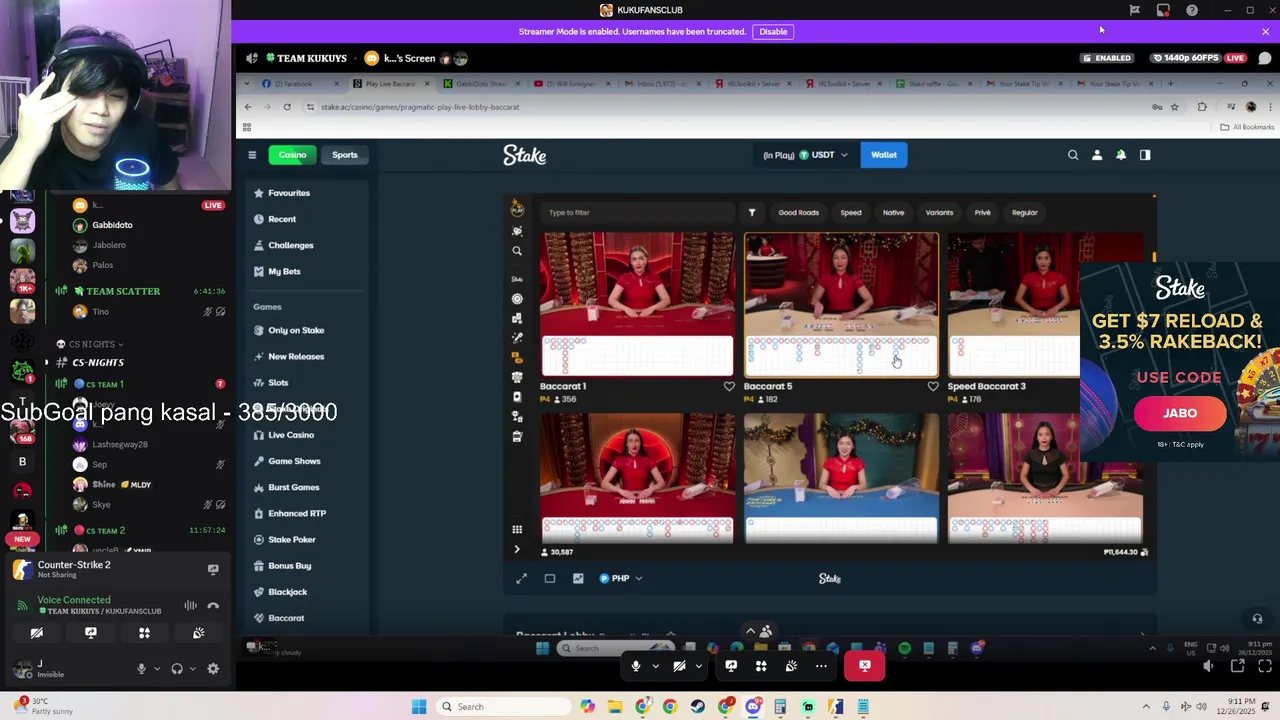Toggle Discord microphone mute in user panel
Image resolution: width=1280 pixels, height=720 pixels.
tap(141, 669)
